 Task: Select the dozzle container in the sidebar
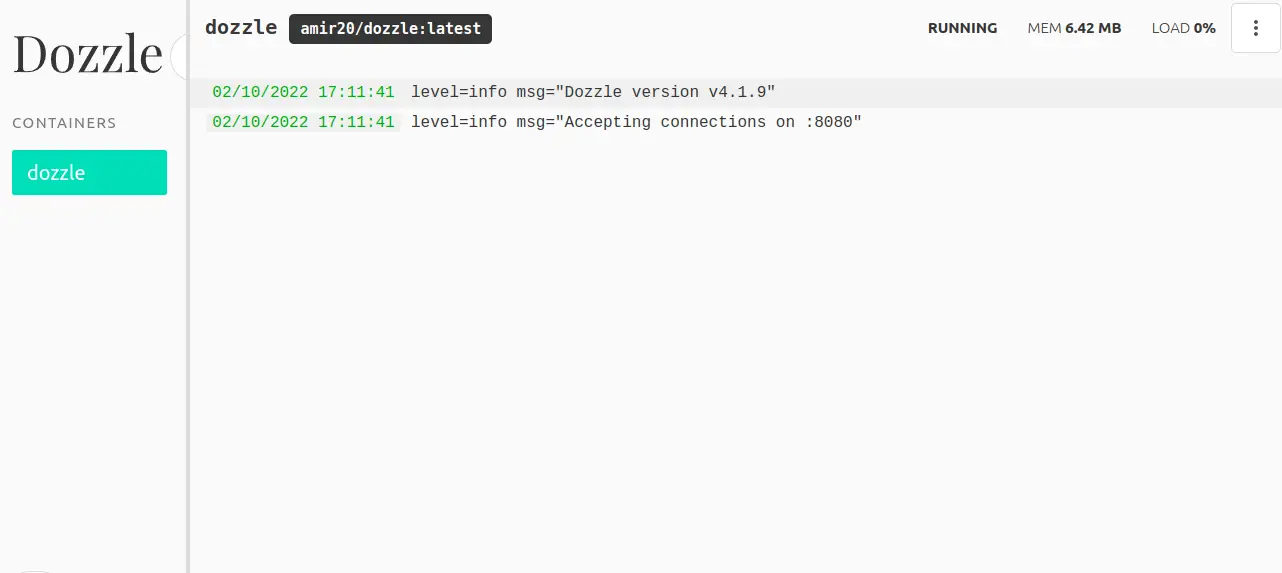[89, 172]
